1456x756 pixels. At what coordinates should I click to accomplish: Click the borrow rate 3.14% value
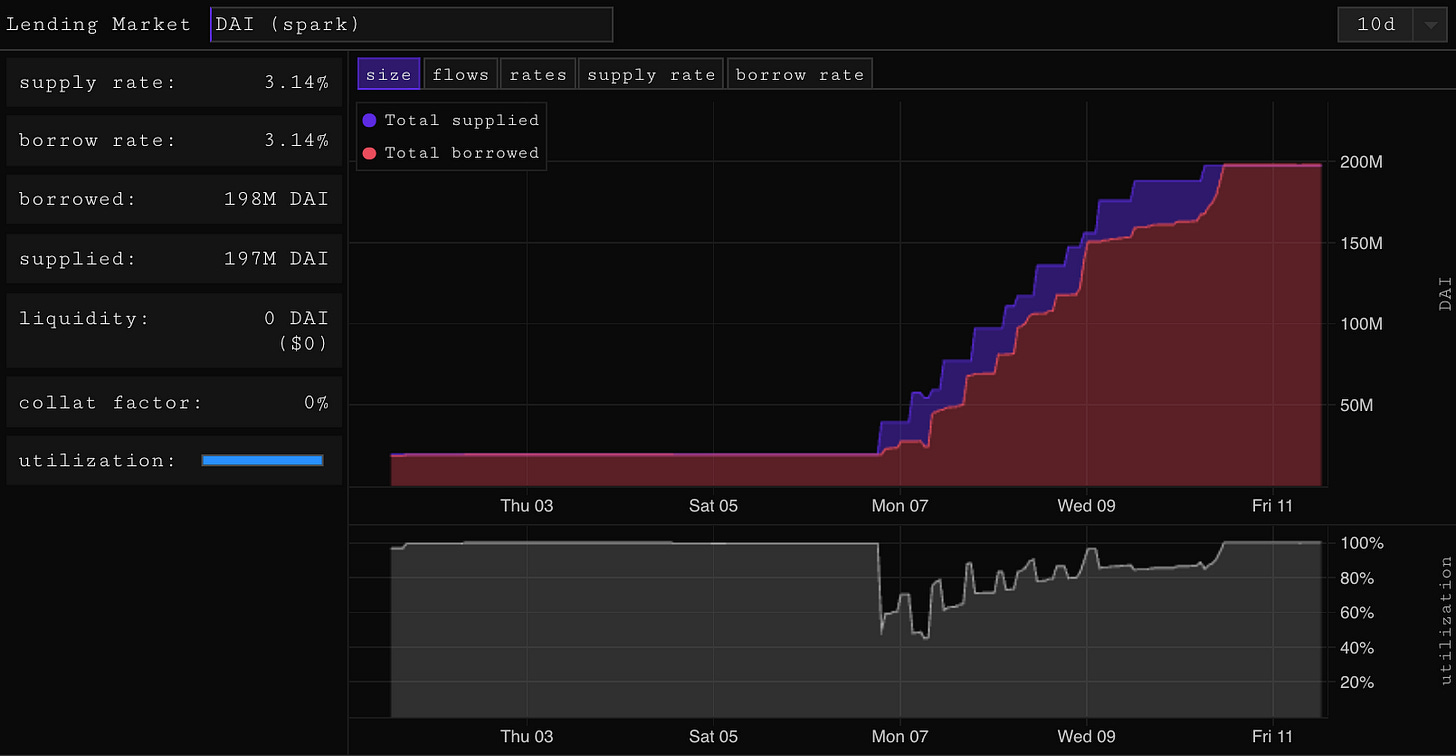[x=297, y=140]
